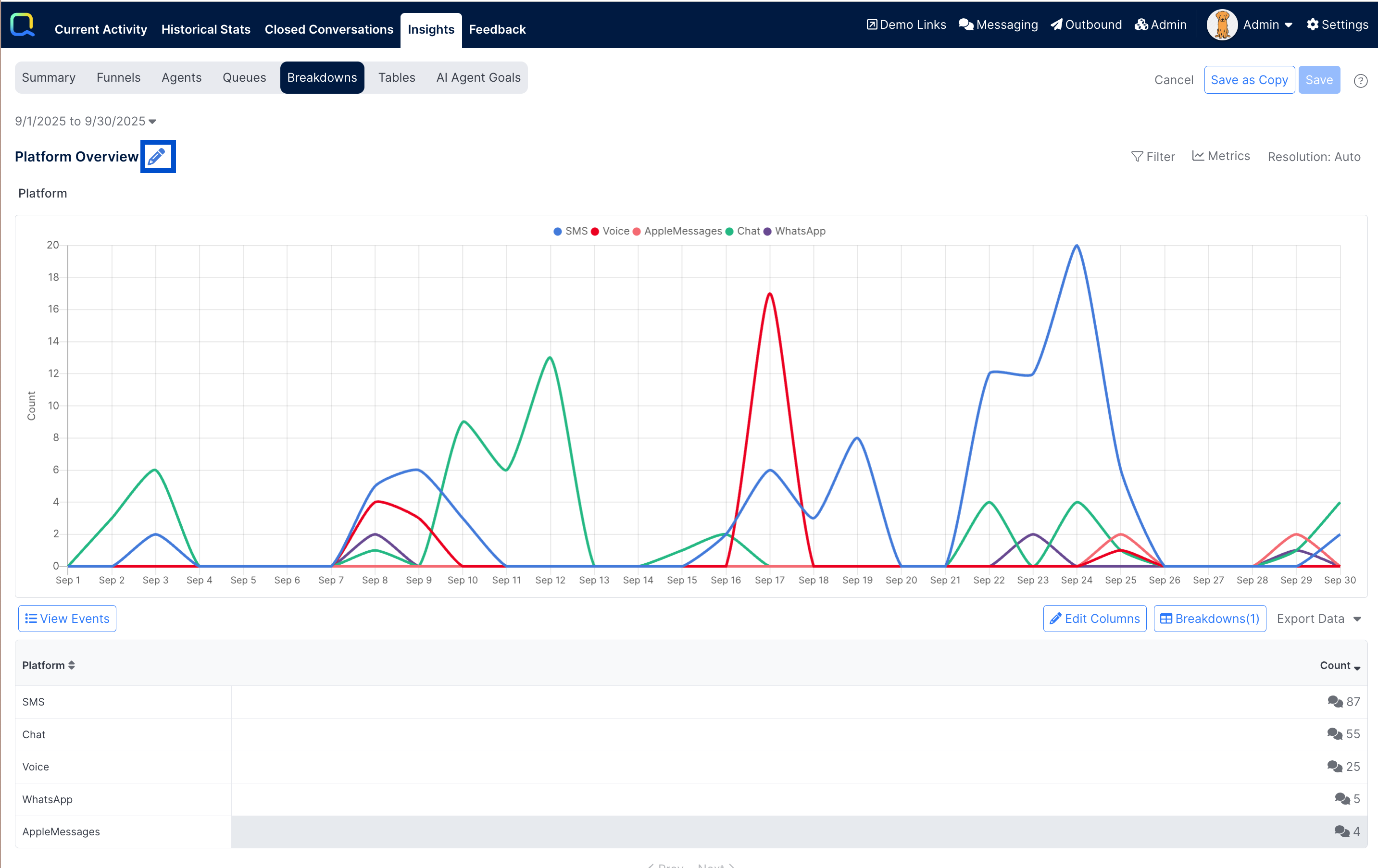The image size is (1378, 868).
Task: Click the pencil icon beside Platform Overview
Action: click(157, 156)
